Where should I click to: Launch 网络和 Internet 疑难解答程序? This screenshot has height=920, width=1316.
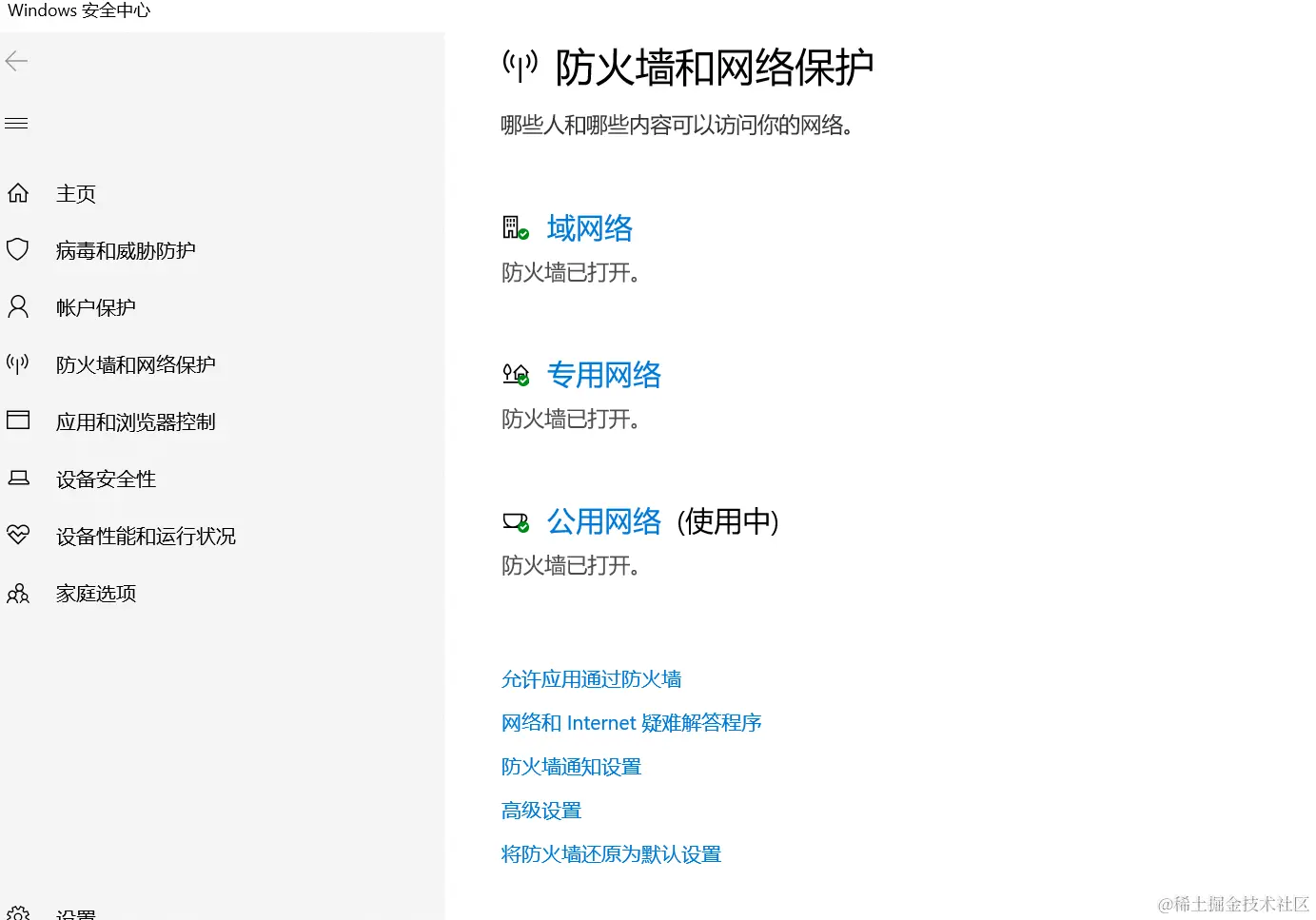pos(631,722)
